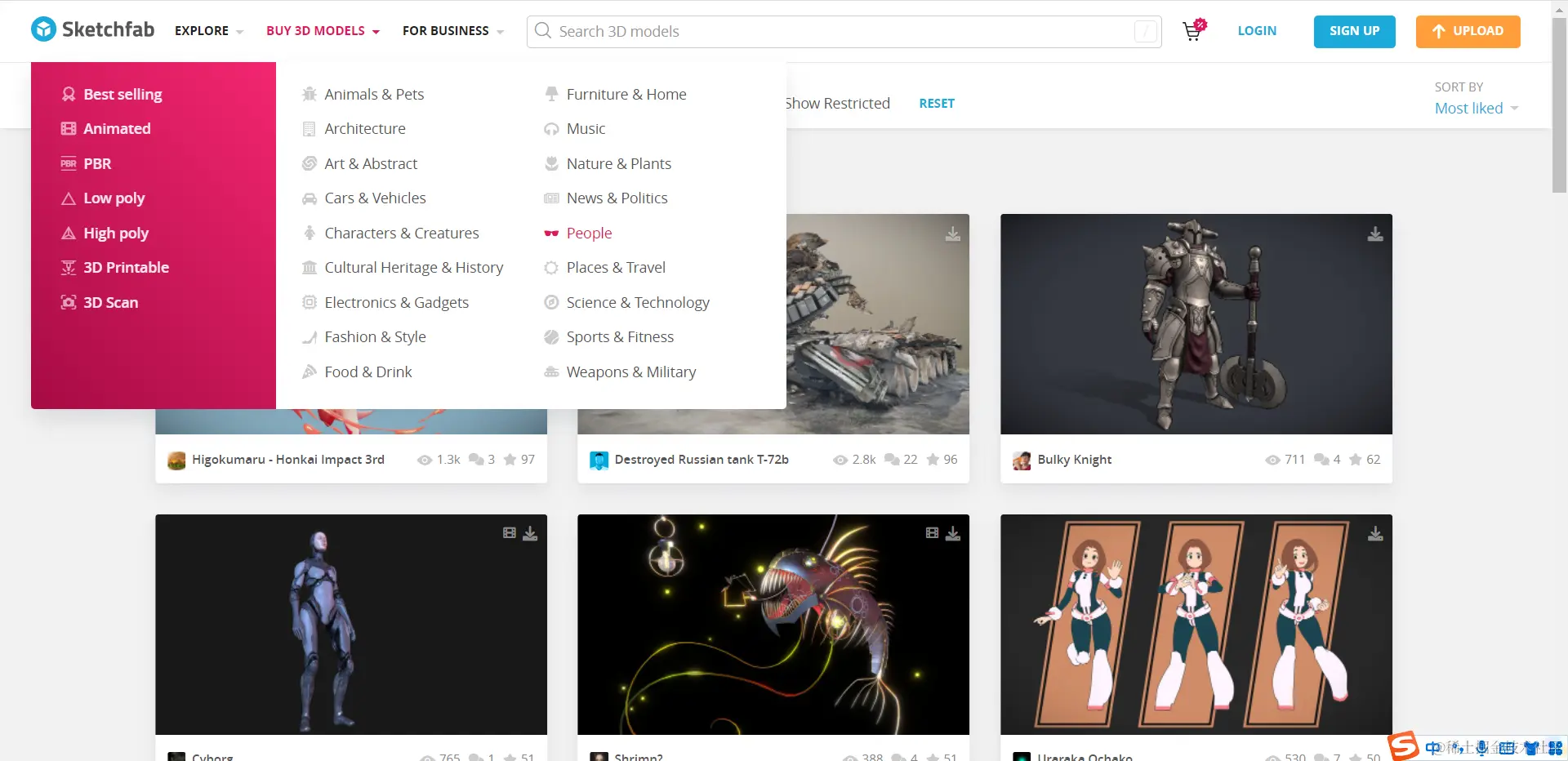Open the shopping cart icon
The height and width of the screenshot is (761, 1568).
[1193, 31]
